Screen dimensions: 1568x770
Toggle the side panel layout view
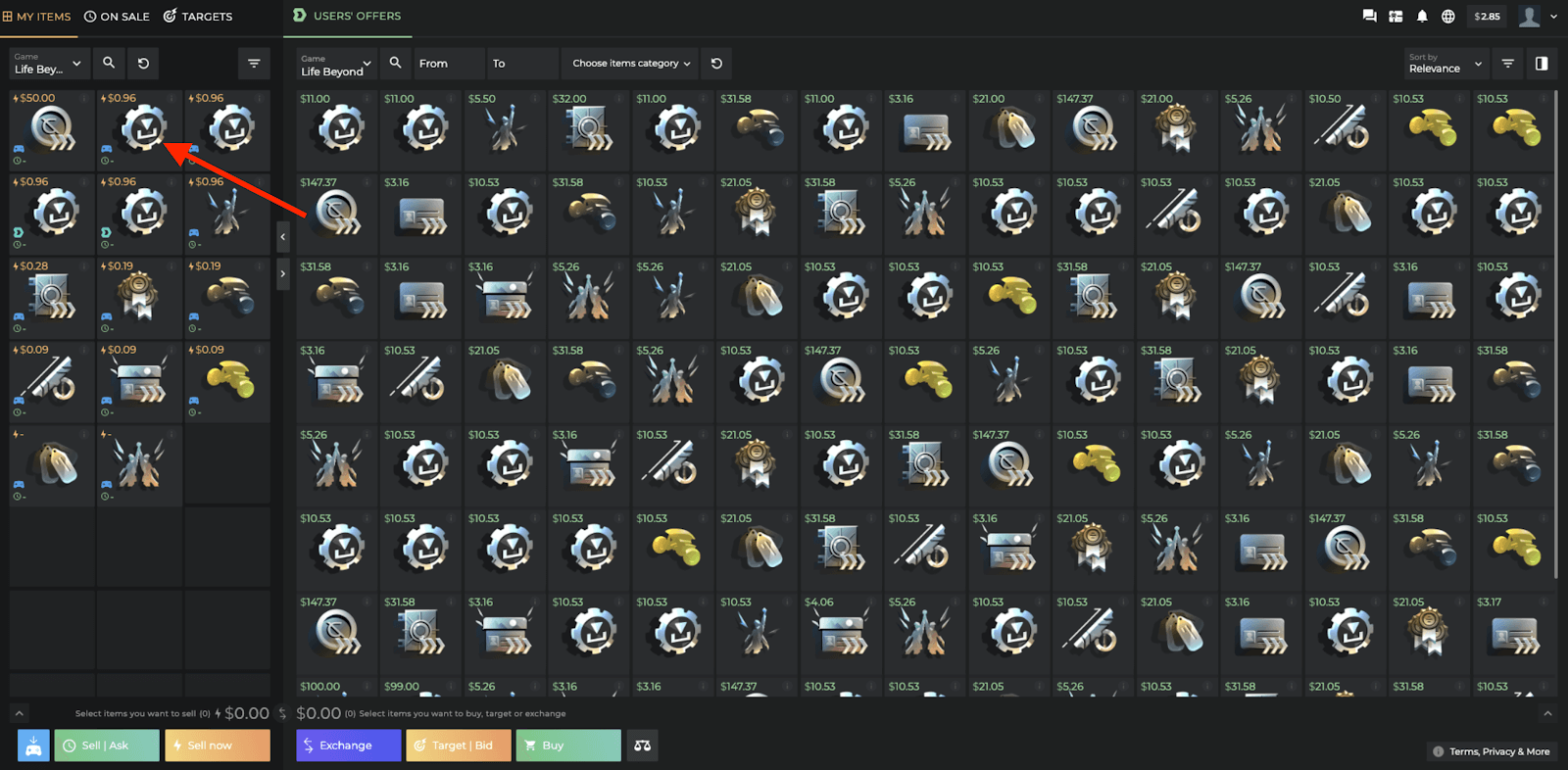coord(1542,63)
